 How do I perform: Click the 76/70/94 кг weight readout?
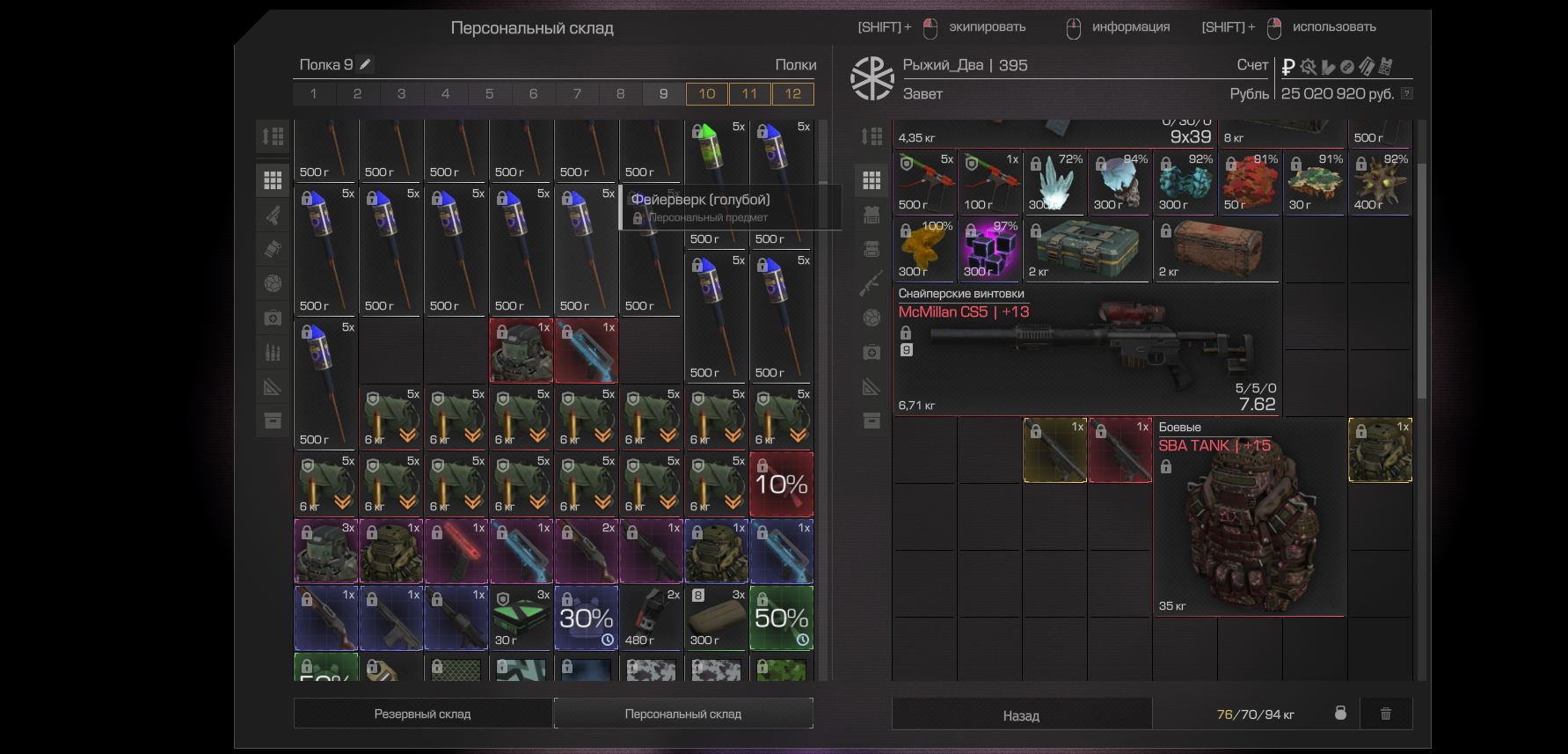pos(1255,714)
